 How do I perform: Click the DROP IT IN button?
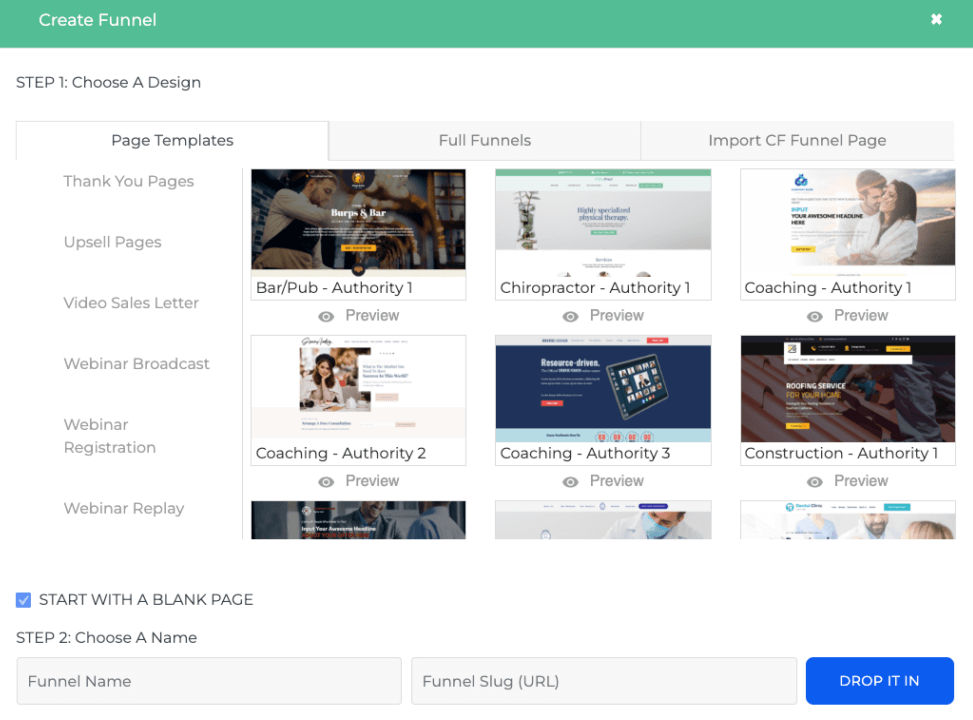click(879, 681)
